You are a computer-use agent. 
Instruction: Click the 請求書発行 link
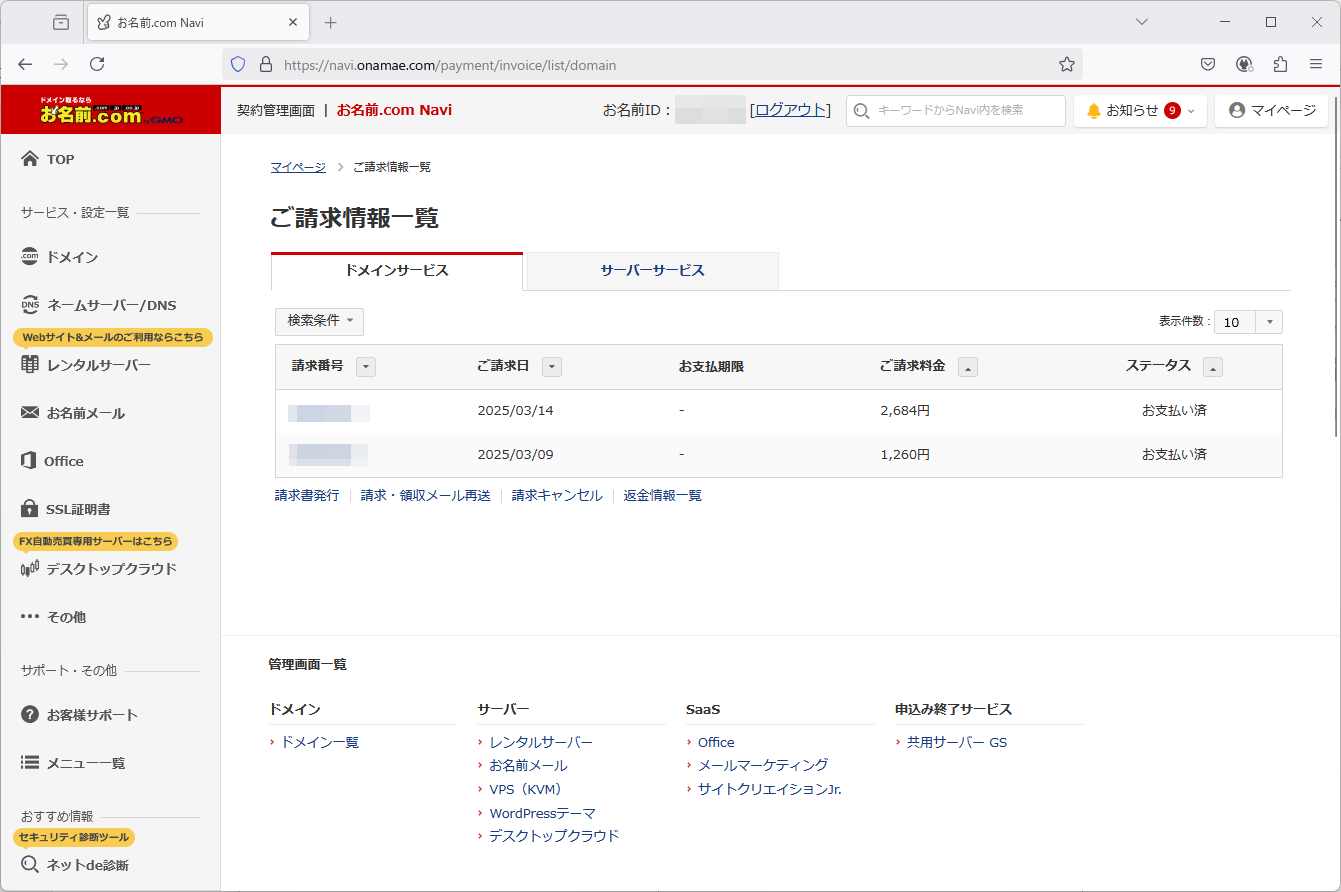(307, 495)
